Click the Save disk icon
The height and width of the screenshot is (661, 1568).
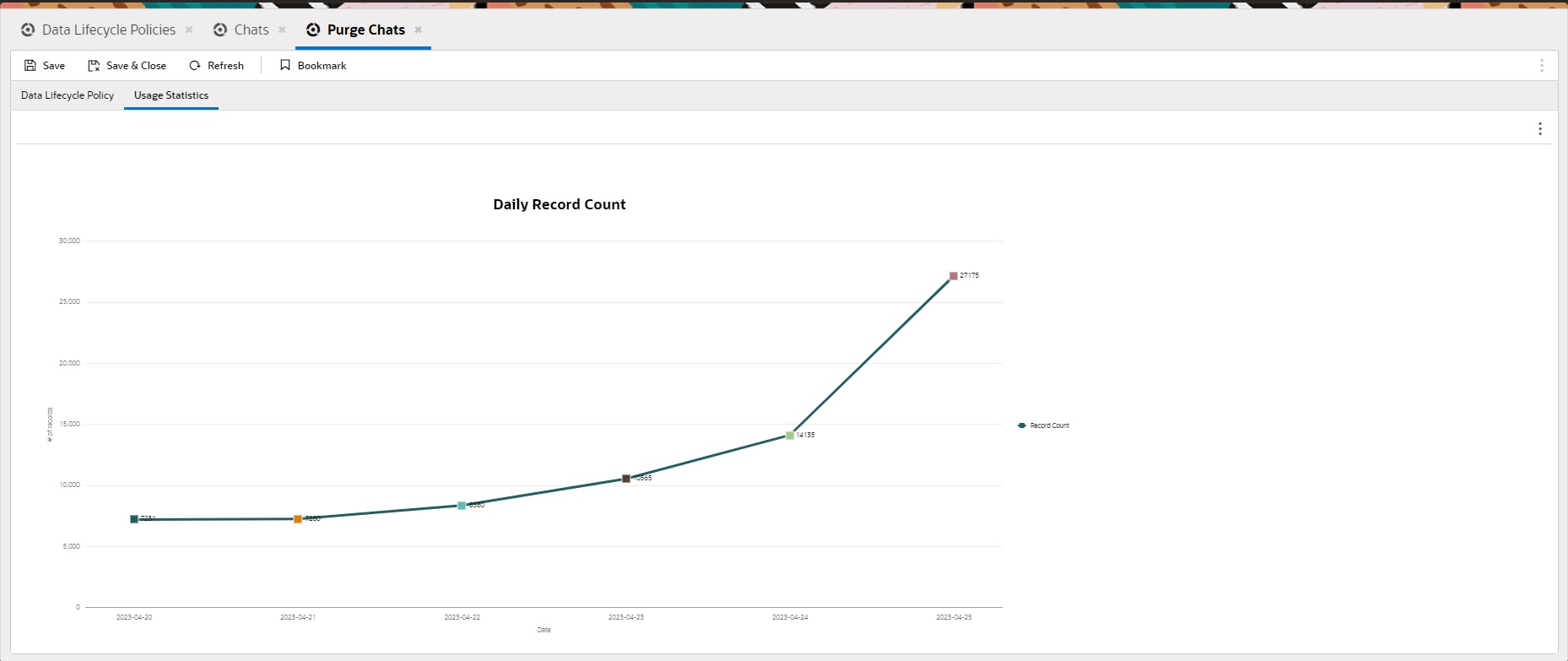30,65
